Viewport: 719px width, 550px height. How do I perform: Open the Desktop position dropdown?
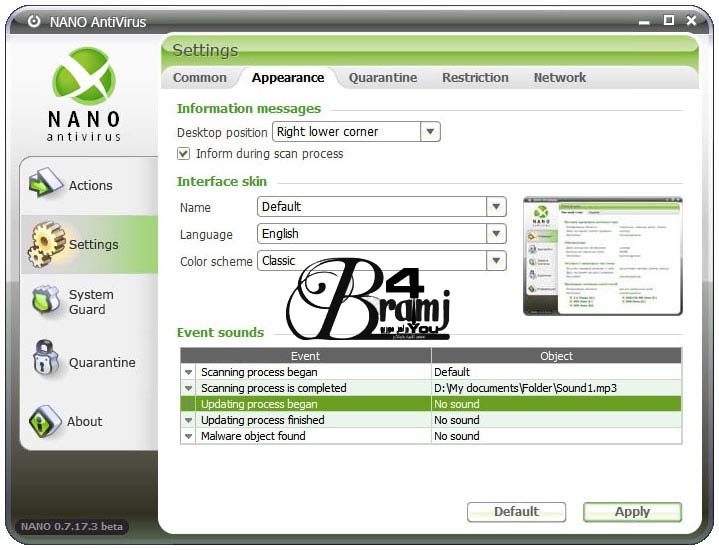click(430, 132)
